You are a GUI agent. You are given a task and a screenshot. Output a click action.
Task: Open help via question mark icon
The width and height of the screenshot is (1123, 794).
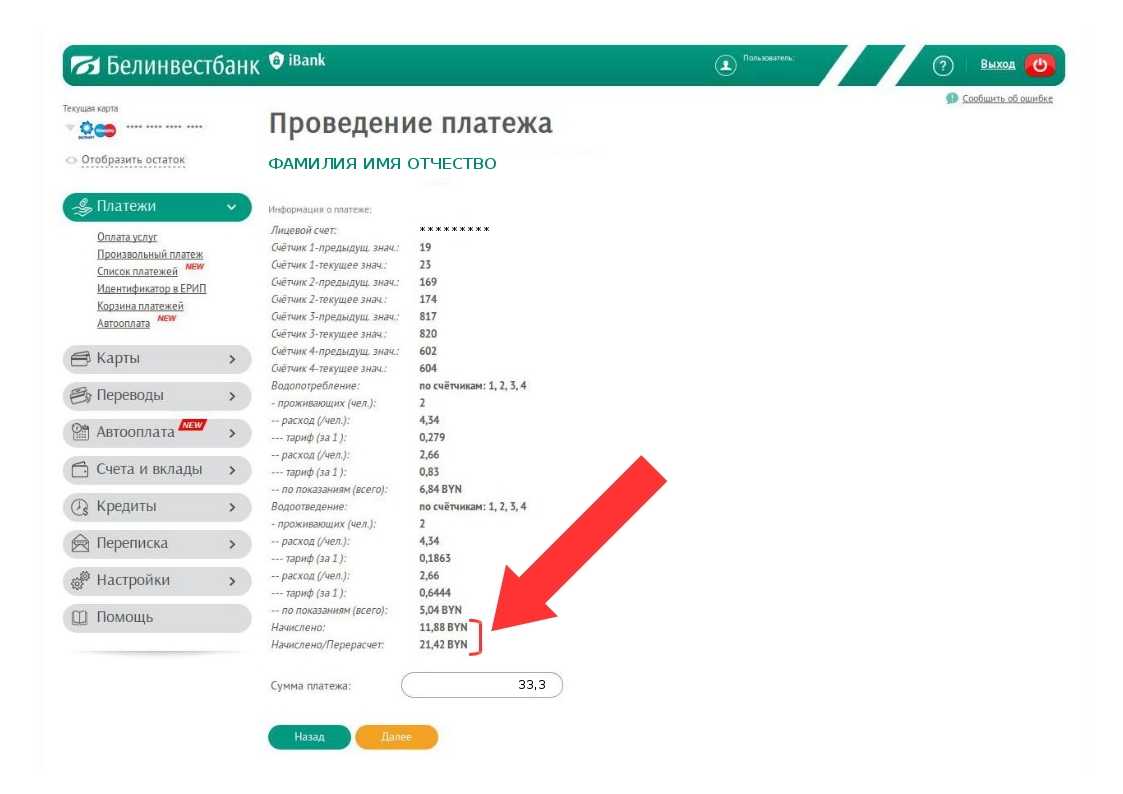point(942,66)
